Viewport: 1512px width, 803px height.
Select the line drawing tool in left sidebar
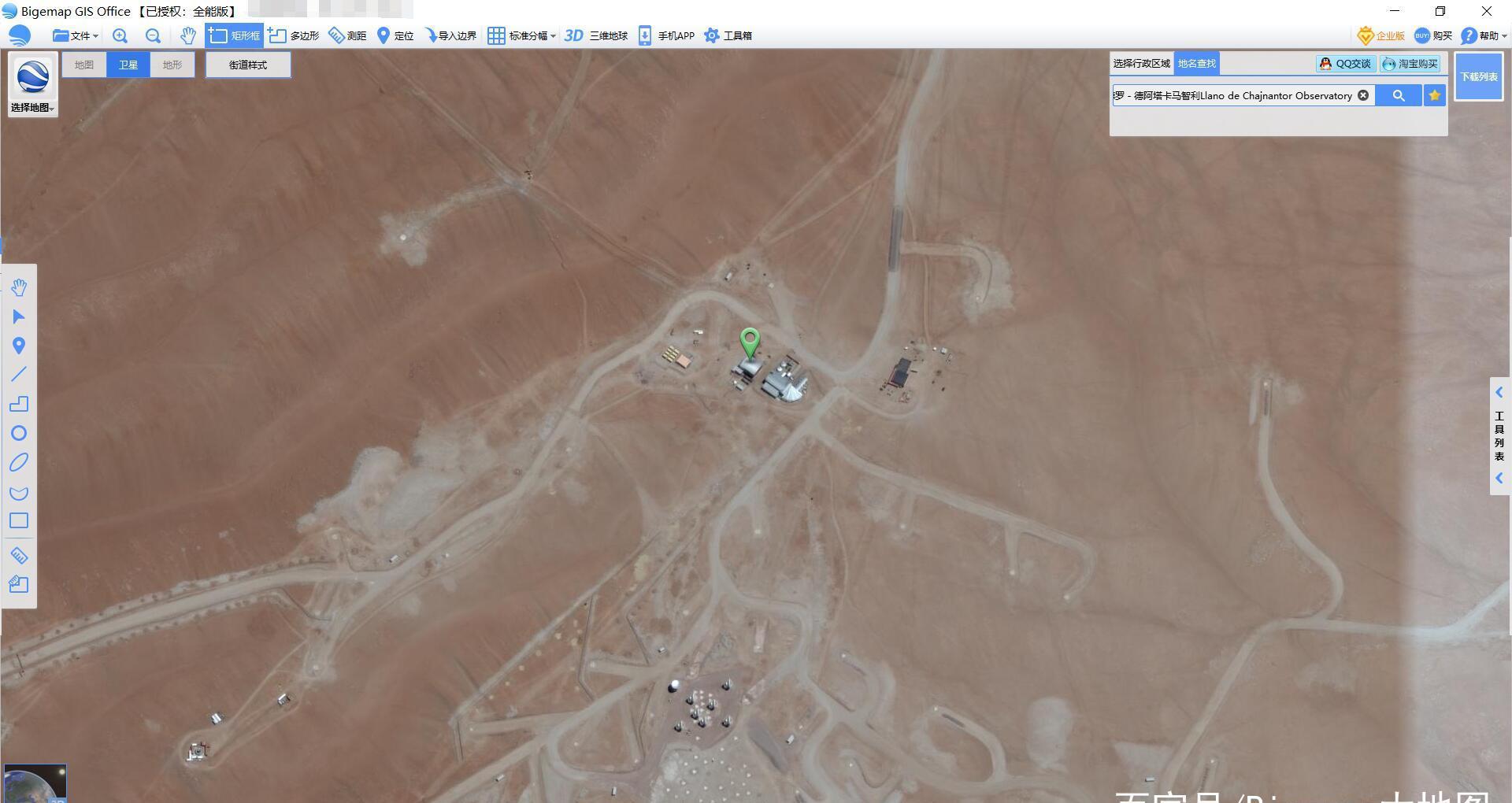pyautogui.click(x=19, y=375)
